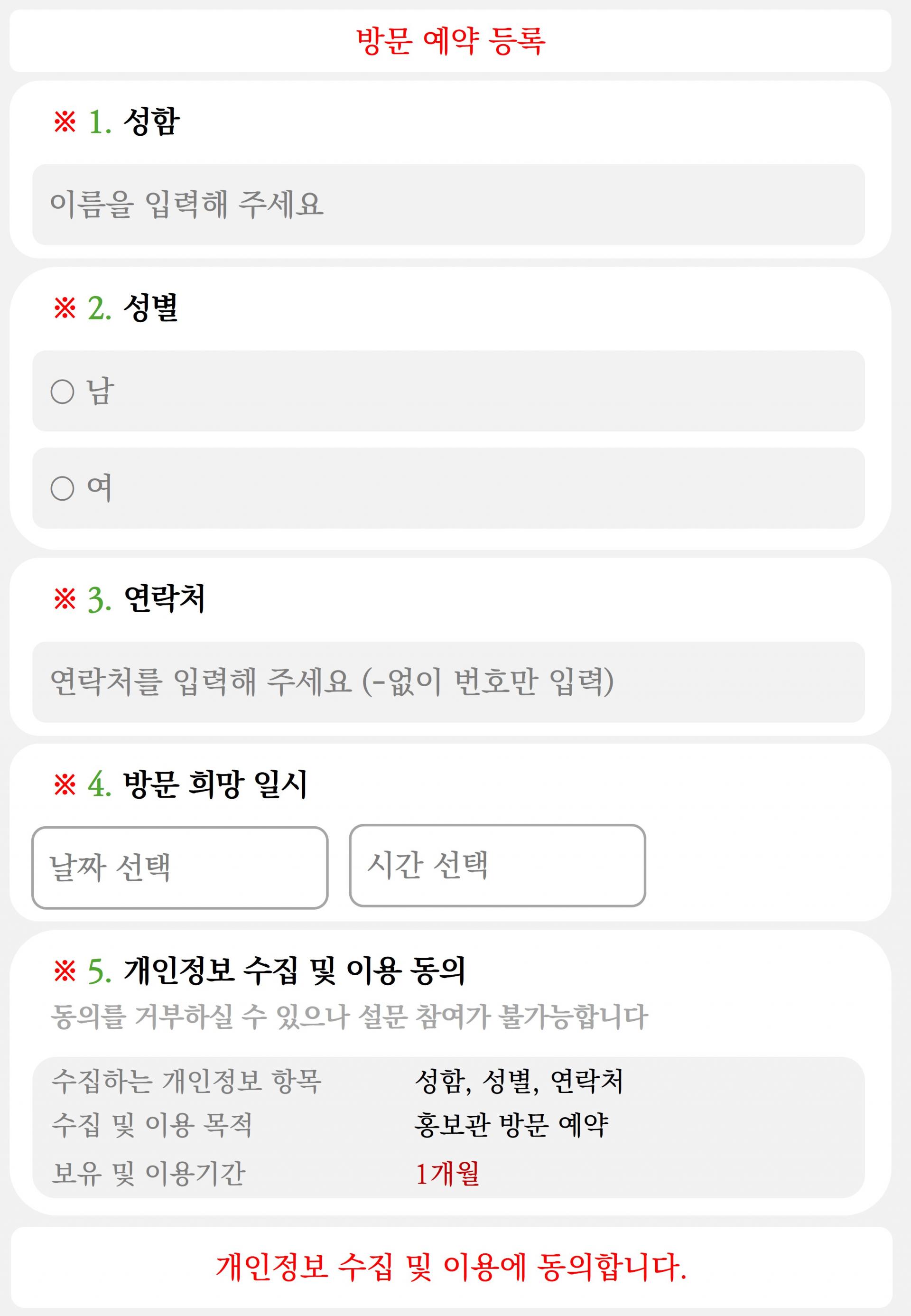Click the ※ mark beside 개인정보 수집 heading
Viewport: 911px width, 1316px height.
click(65, 971)
